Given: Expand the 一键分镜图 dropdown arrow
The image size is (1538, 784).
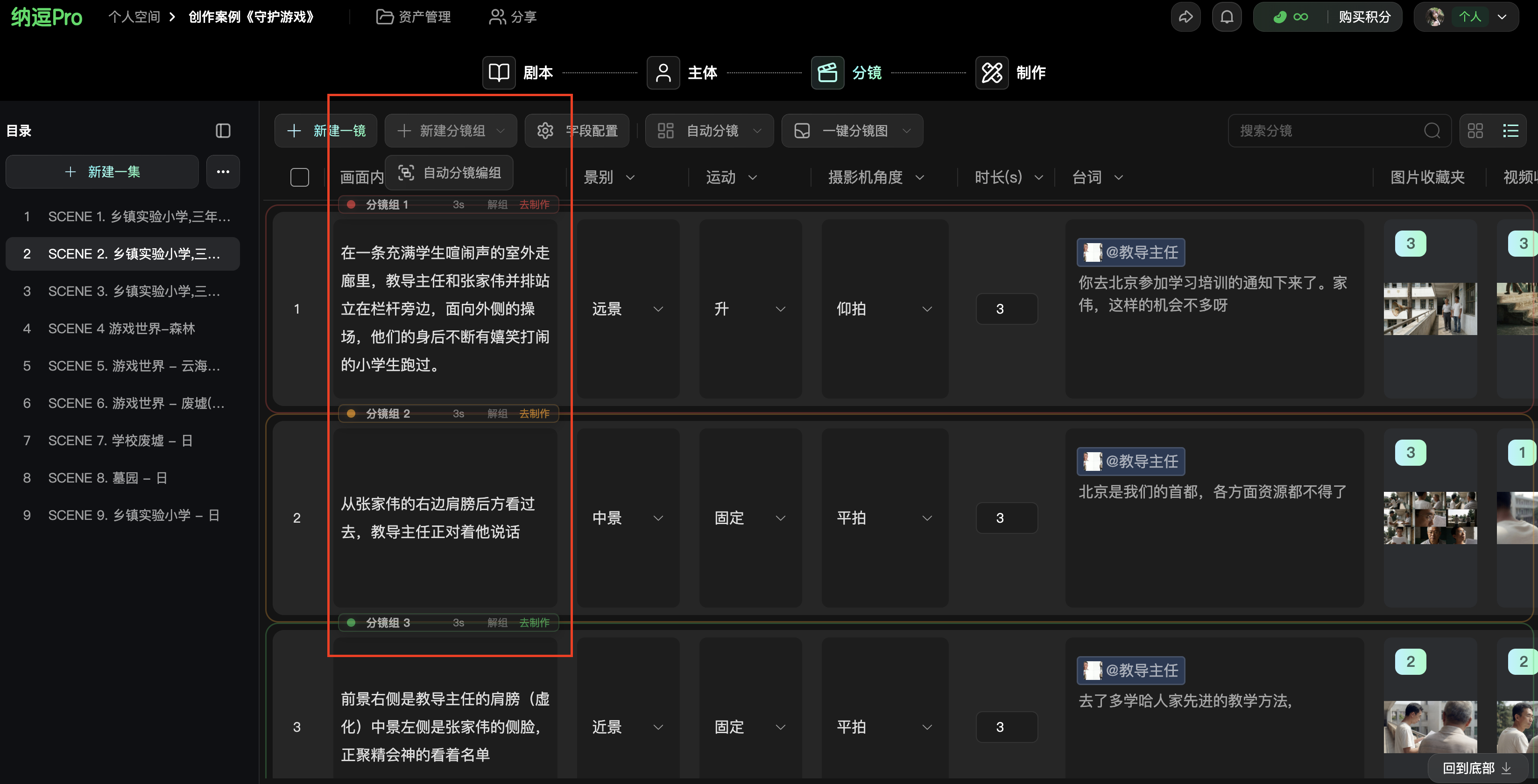Looking at the screenshot, I should point(906,131).
